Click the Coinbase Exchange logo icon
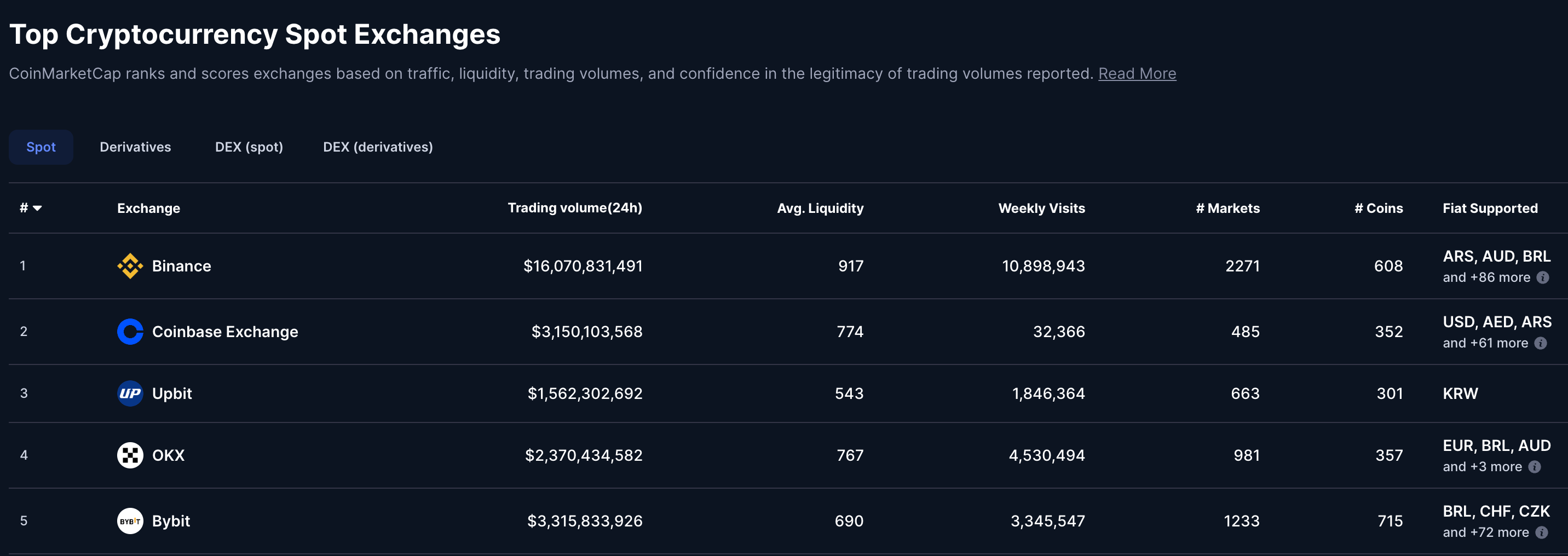This screenshot has height=556, width=1568. tap(130, 332)
